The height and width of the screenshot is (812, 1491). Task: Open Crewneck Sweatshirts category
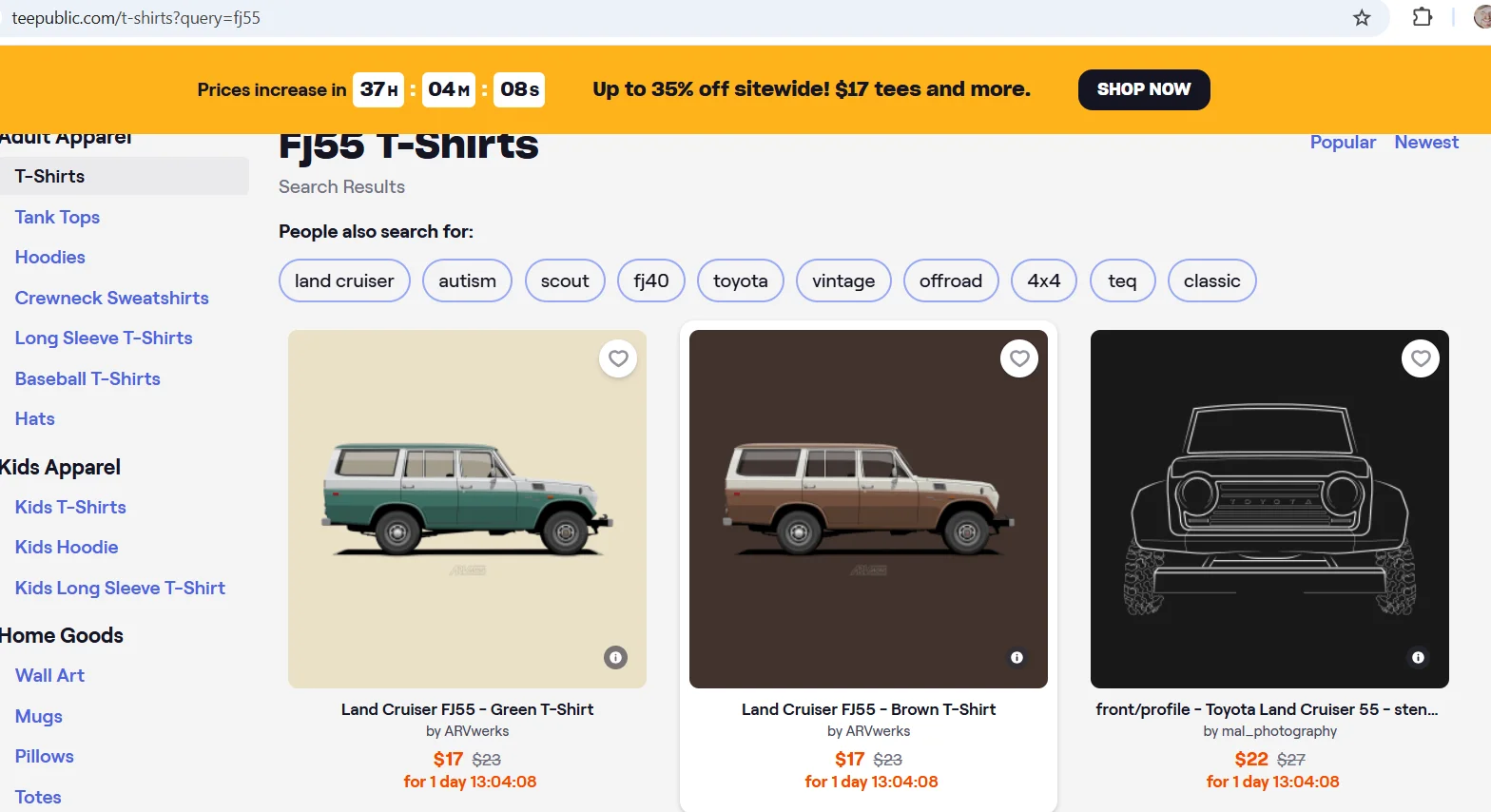click(x=111, y=298)
